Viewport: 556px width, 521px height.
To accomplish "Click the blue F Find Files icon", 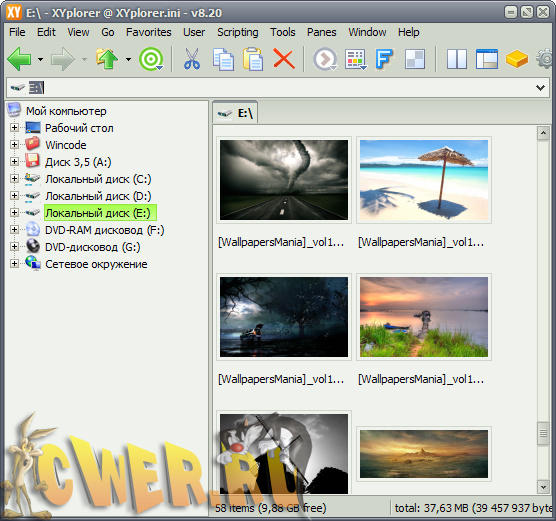I will 384,59.
